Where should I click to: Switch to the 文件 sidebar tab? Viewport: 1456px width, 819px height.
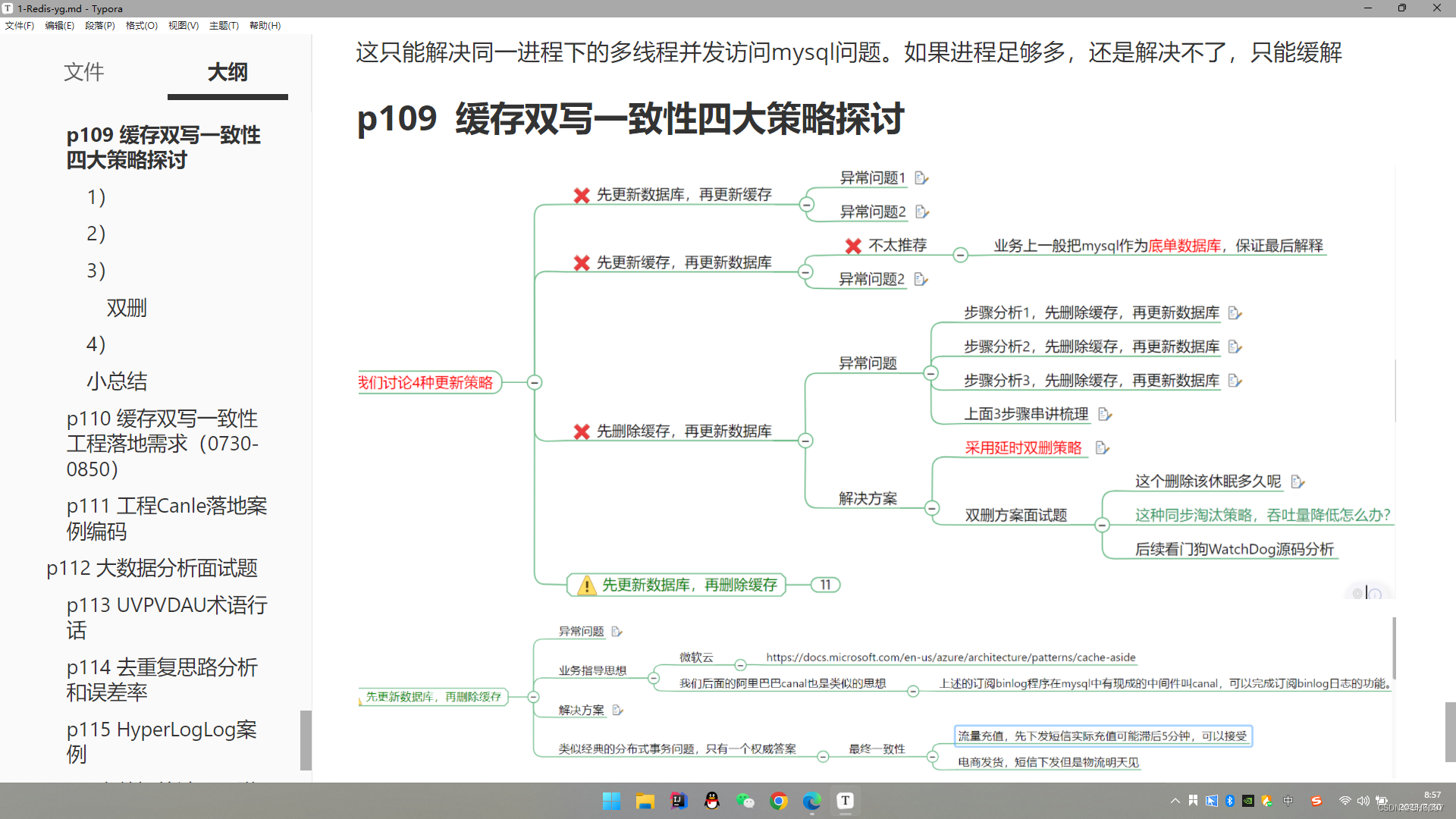pos(83,72)
